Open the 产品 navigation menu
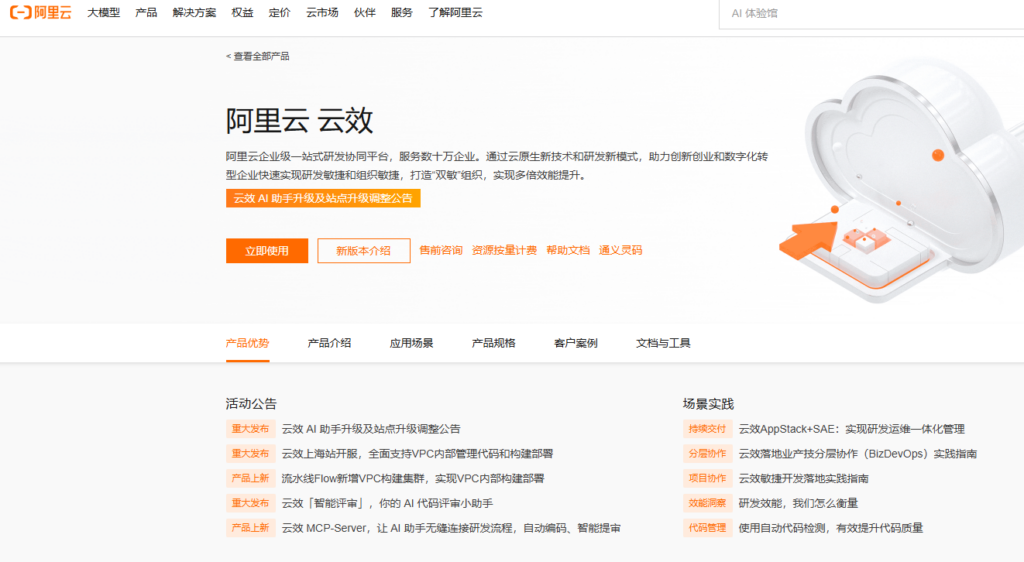The width and height of the screenshot is (1024, 562). (x=146, y=12)
